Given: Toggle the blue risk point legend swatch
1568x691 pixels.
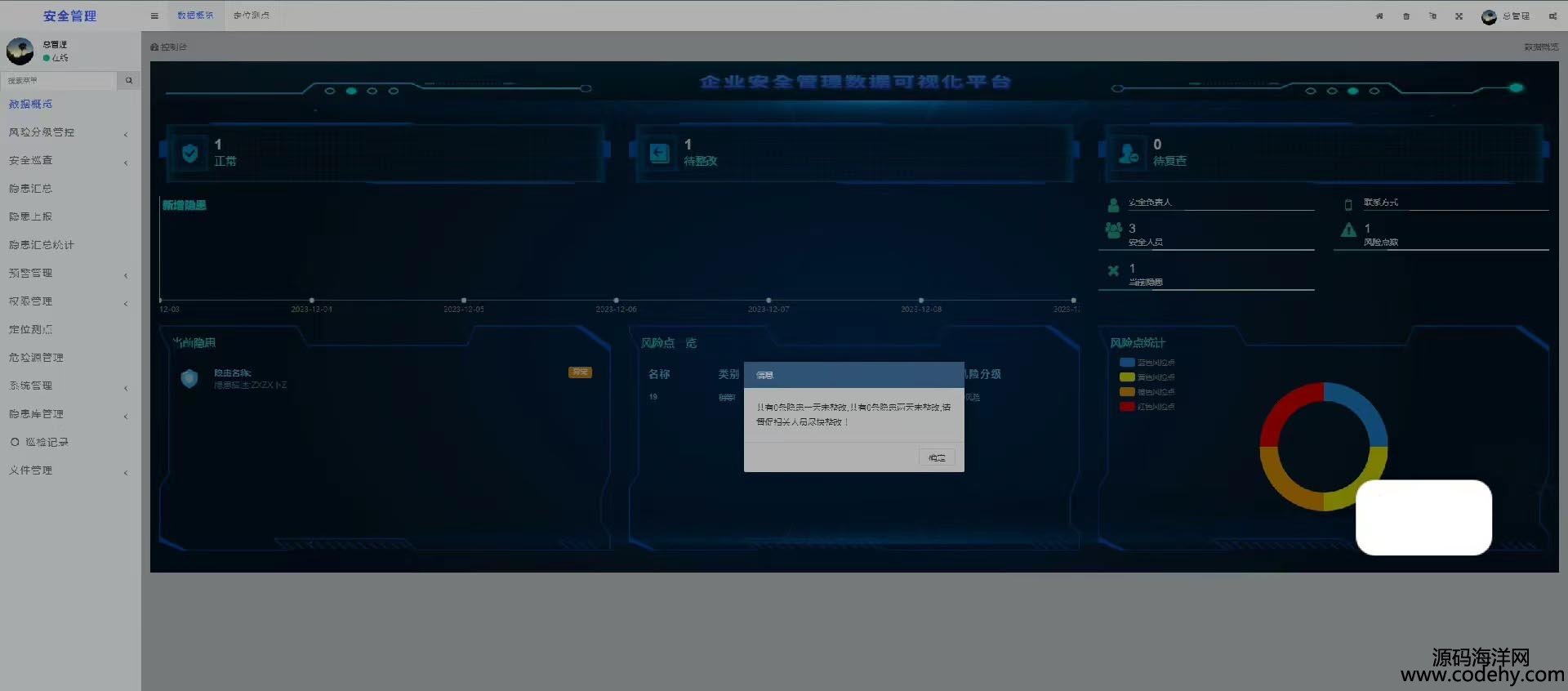Looking at the screenshot, I should [1127, 363].
